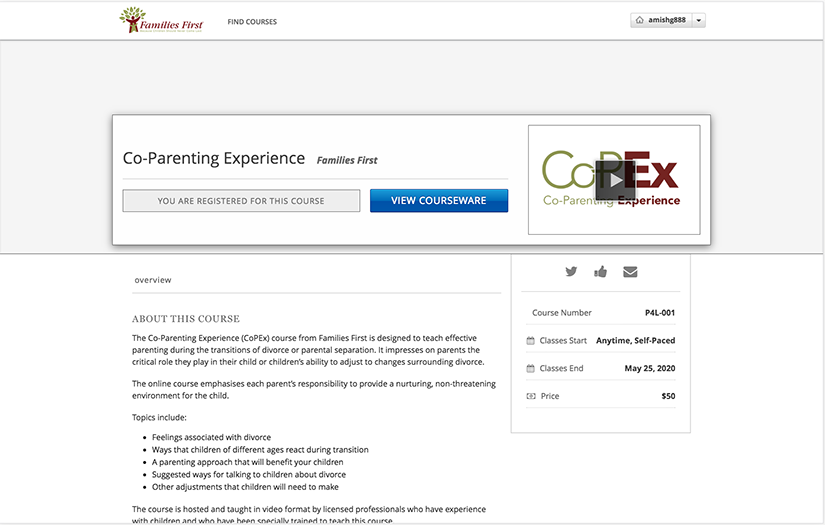Click the 'Anytime, Self-Paced' value
Screen dimensions: 825x525
tap(635, 340)
